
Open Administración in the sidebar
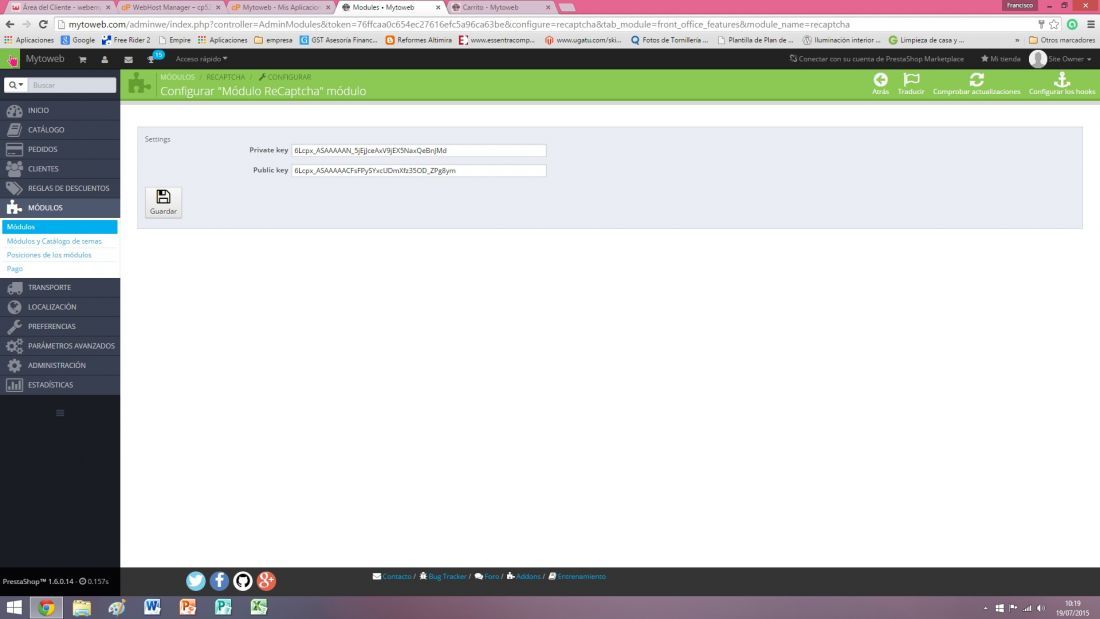(x=60, y=366)
